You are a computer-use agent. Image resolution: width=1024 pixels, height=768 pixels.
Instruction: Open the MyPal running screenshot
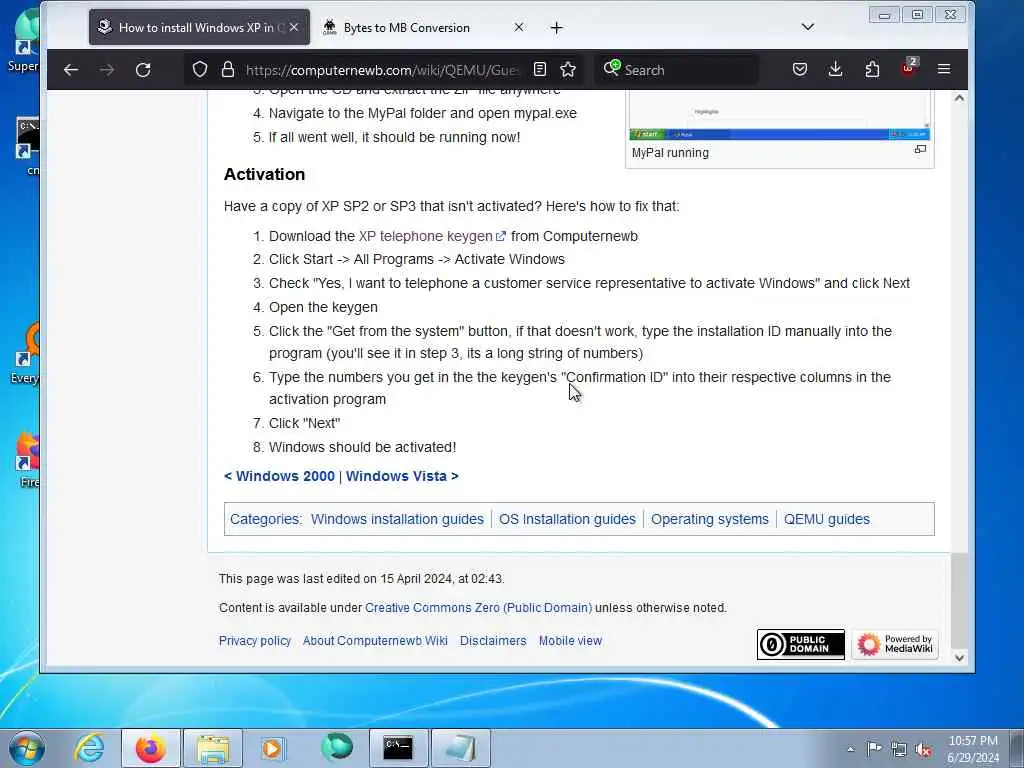(779, 116)
